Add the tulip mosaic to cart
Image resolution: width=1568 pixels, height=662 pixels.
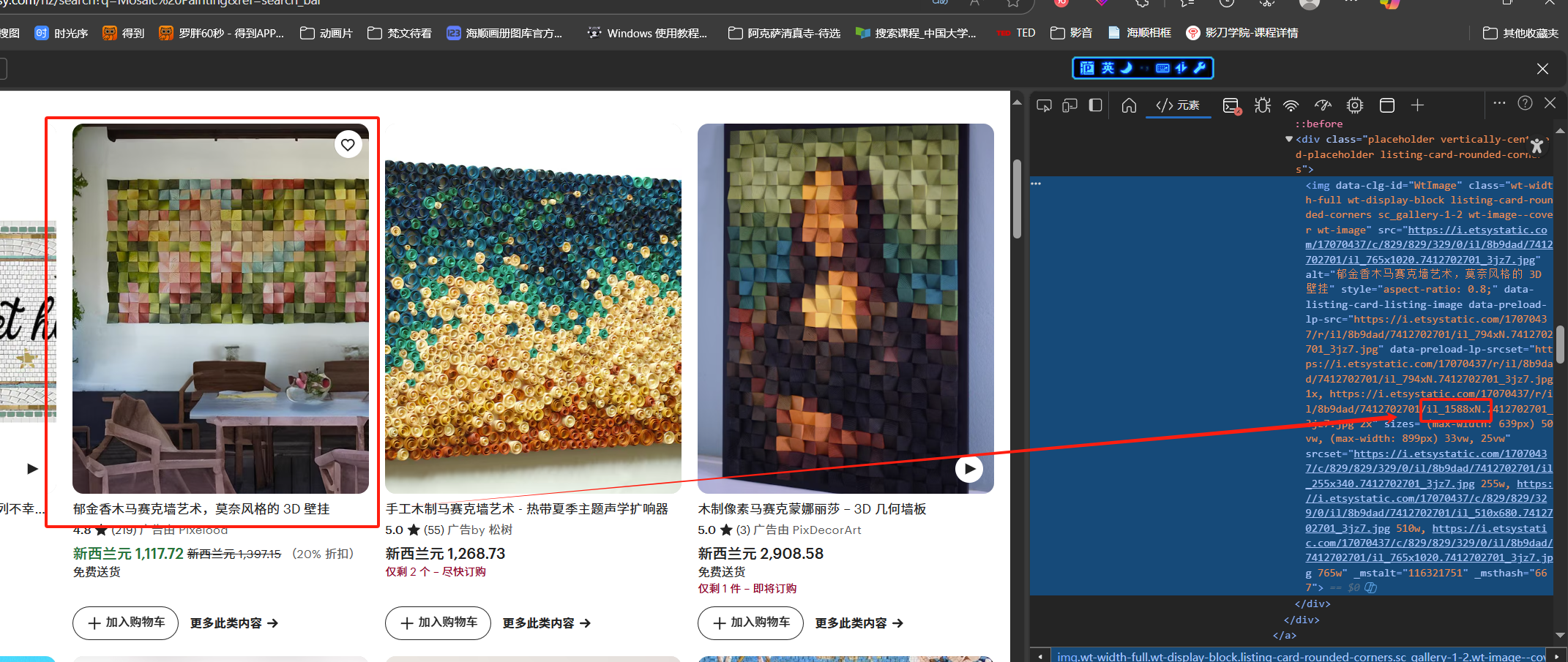(126, 622)
